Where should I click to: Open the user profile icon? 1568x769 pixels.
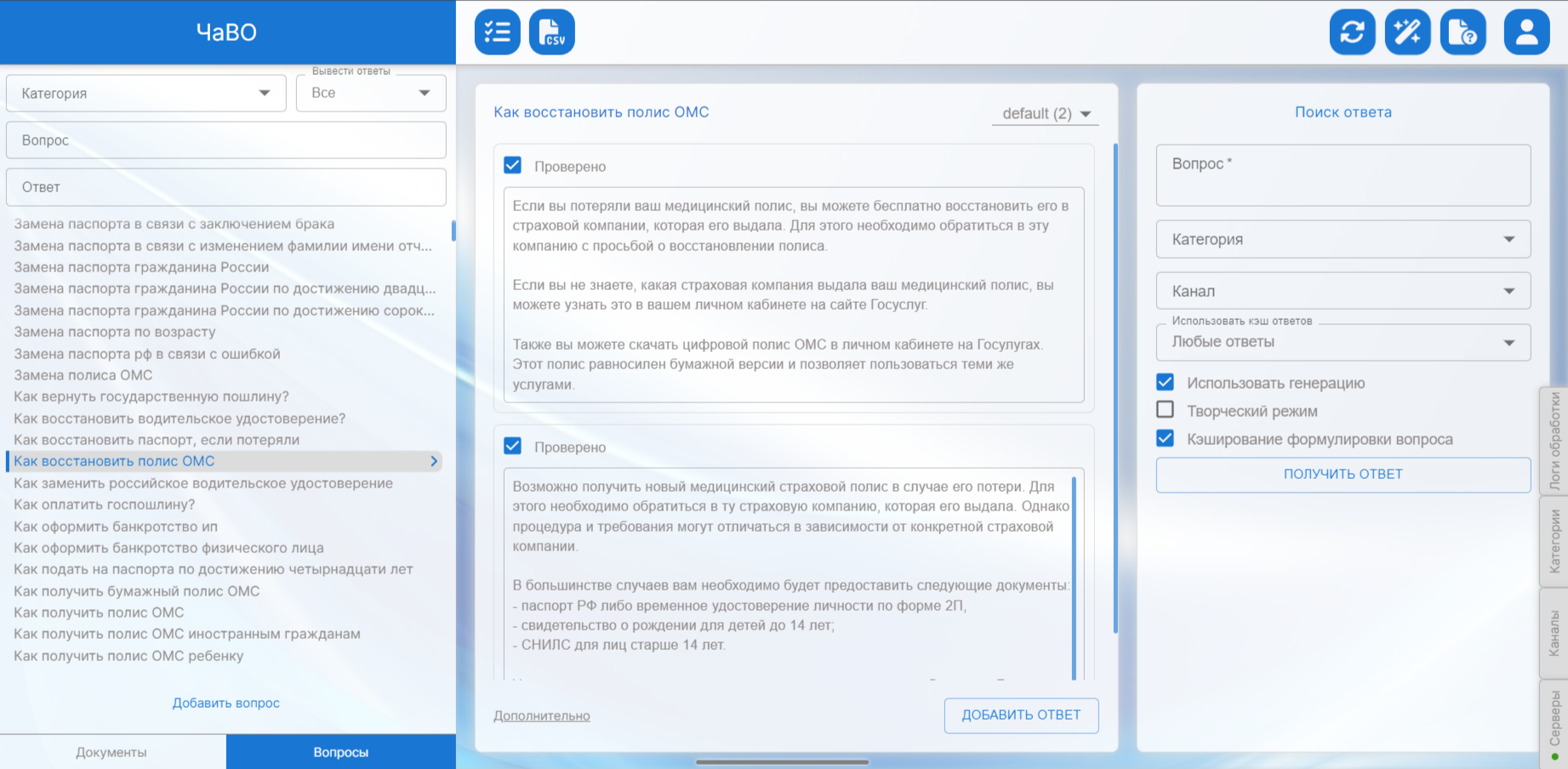pyautogui.click(x=1526, y=32)
